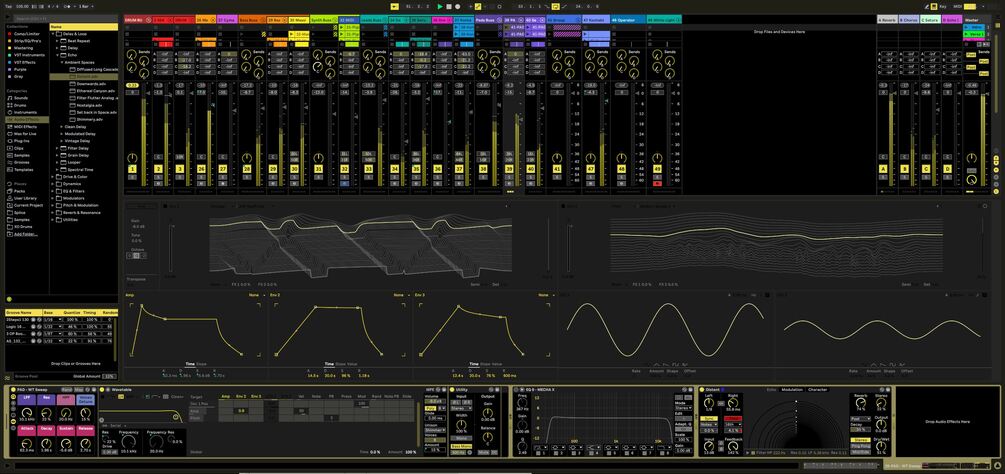Expand the Beat Repeat device
1005x474 pixels.
click(58, 40)
